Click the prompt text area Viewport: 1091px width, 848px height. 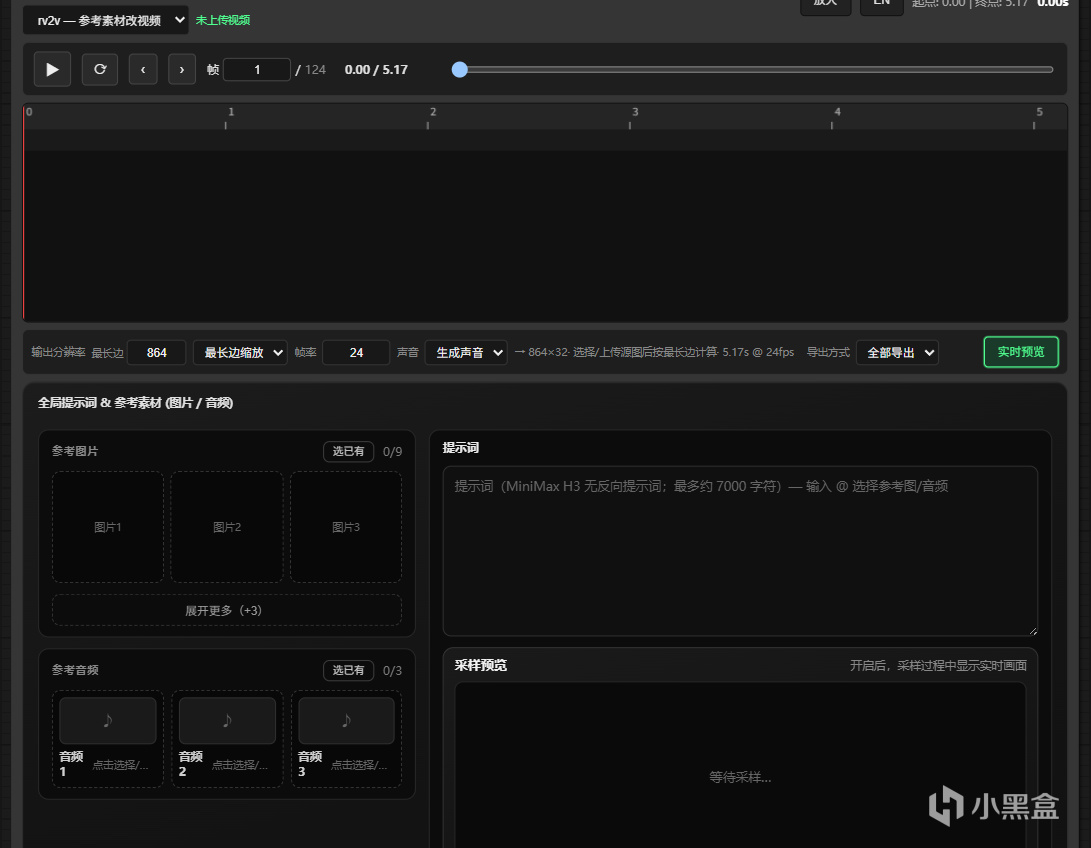[740, 551]
